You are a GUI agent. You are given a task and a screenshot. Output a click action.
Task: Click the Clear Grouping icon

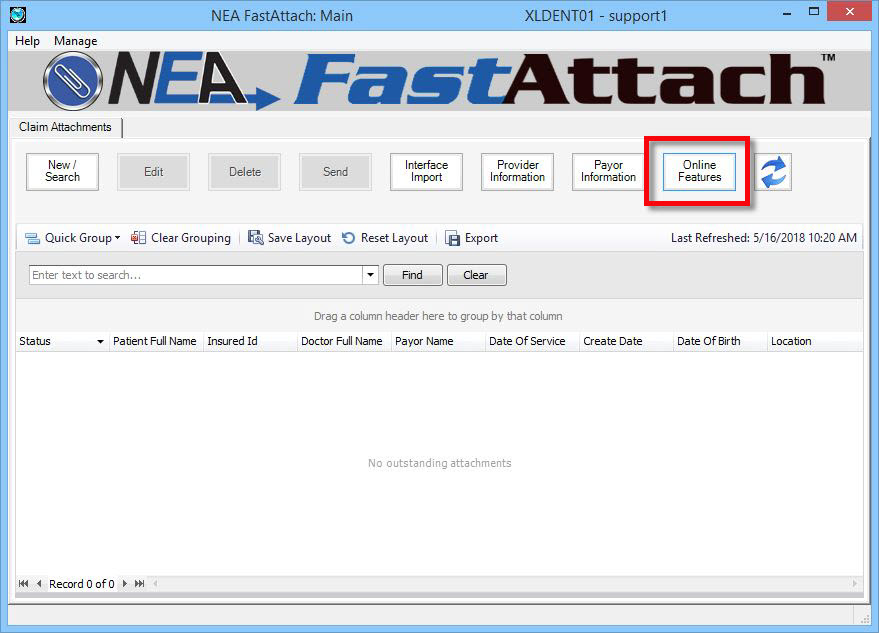(139, 238)
